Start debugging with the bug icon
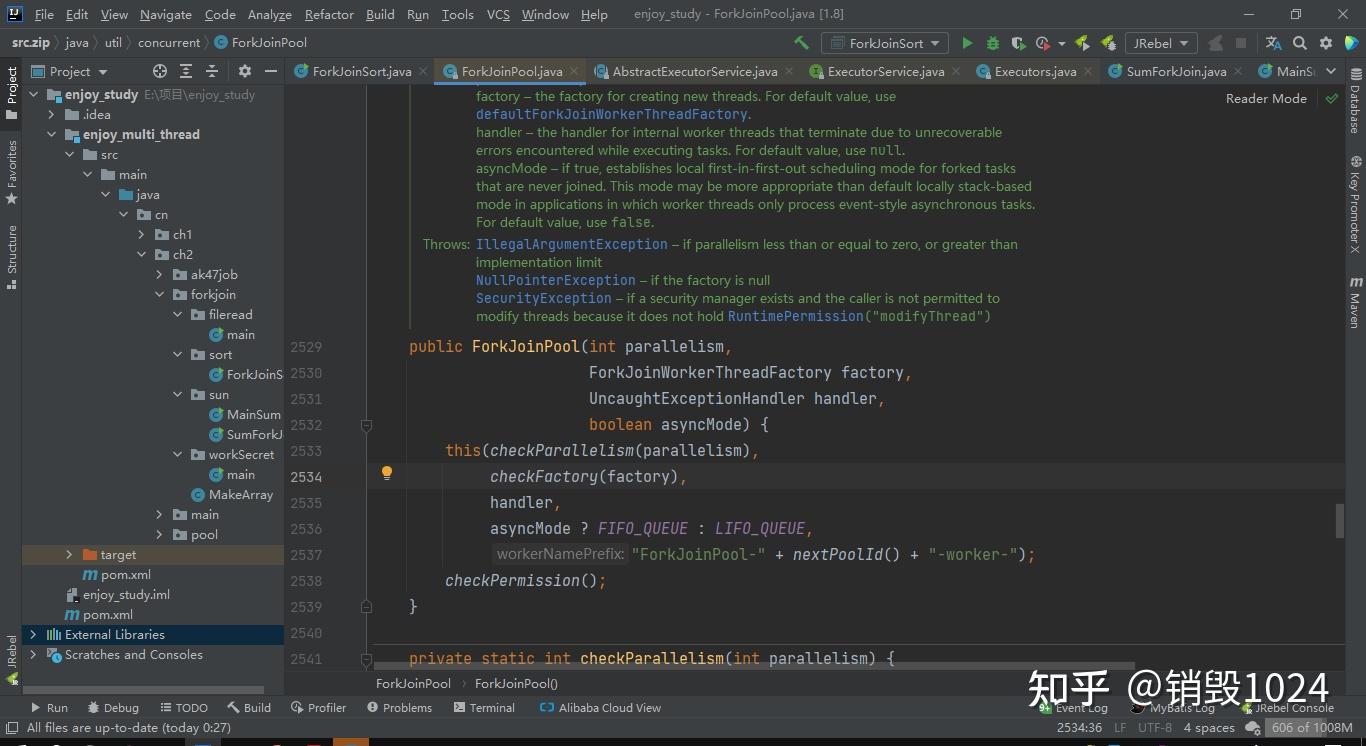This screenshot has width=1366, height=746. click(x=992, y=43)
